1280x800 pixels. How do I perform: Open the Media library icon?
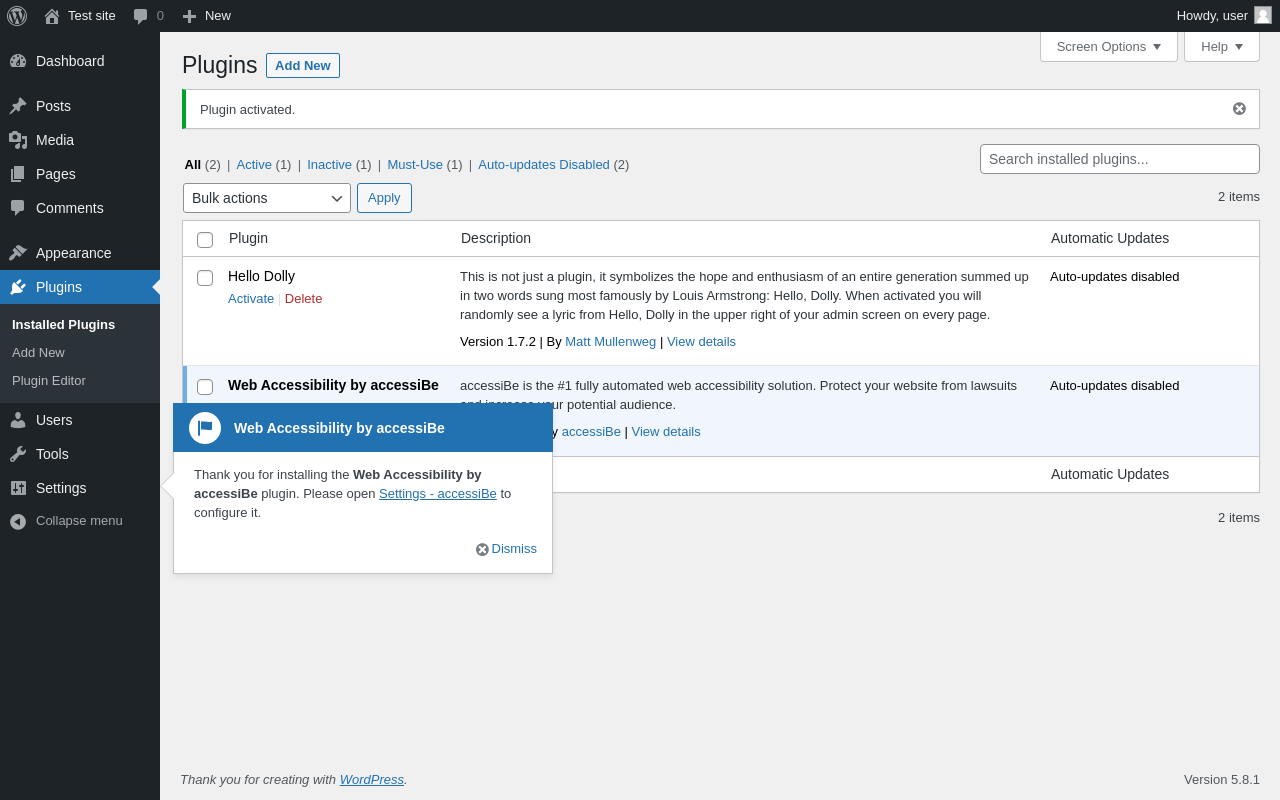pos(18,140)
